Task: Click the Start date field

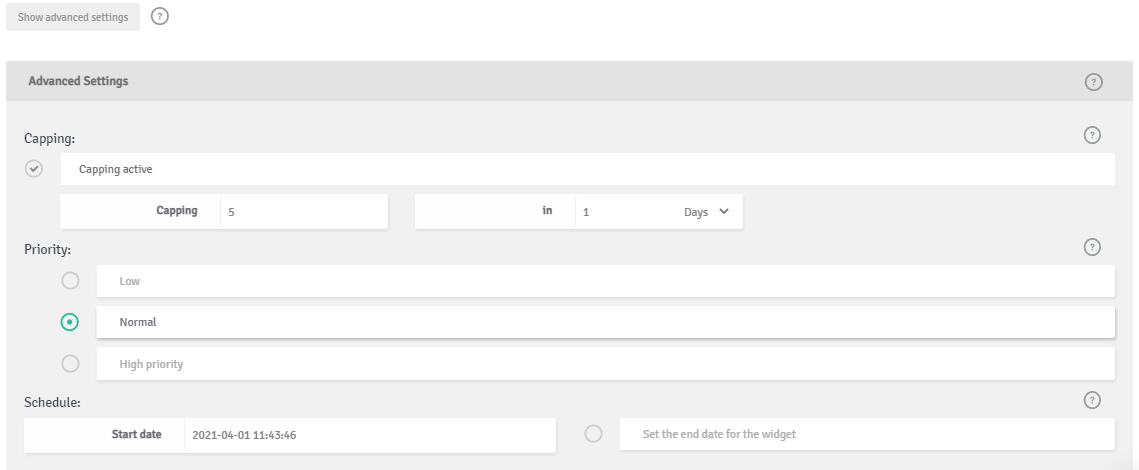Action: tap(370, 435)
